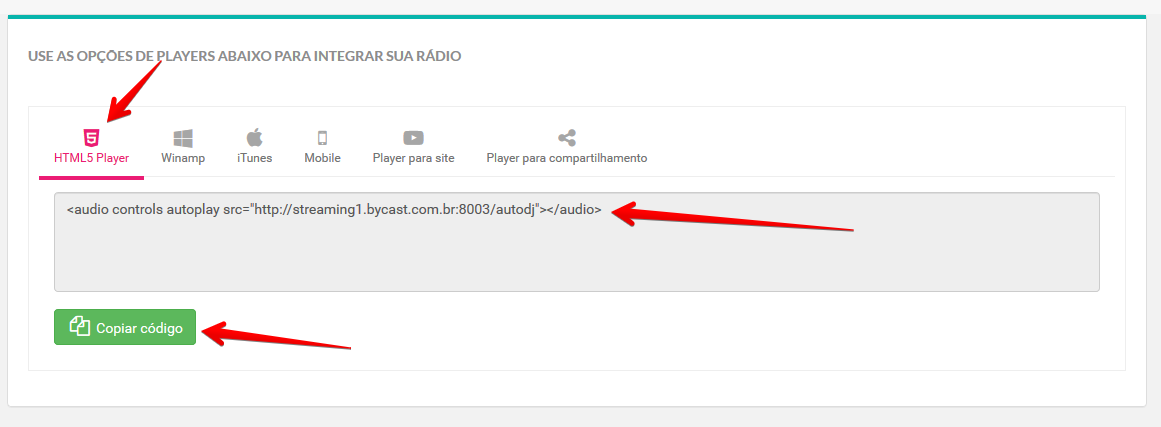
Task: Click the smartphone Mobile icon
Action: click(322, 138)
